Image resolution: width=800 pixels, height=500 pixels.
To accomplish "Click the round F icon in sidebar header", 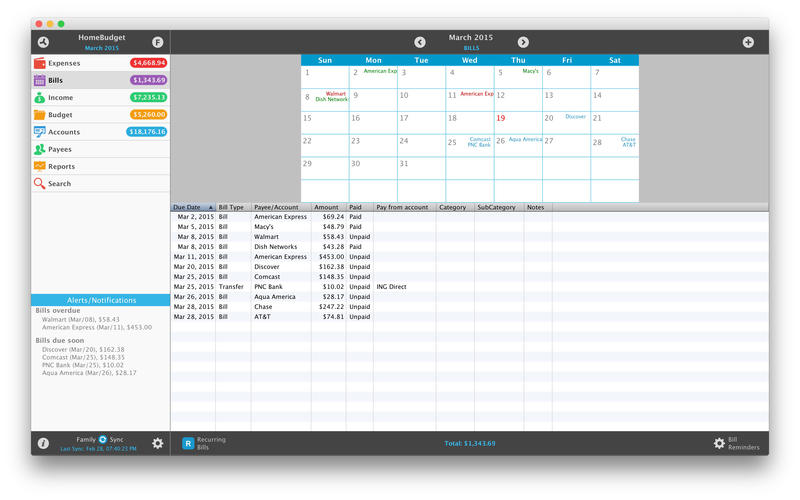I will pos(157,42).
